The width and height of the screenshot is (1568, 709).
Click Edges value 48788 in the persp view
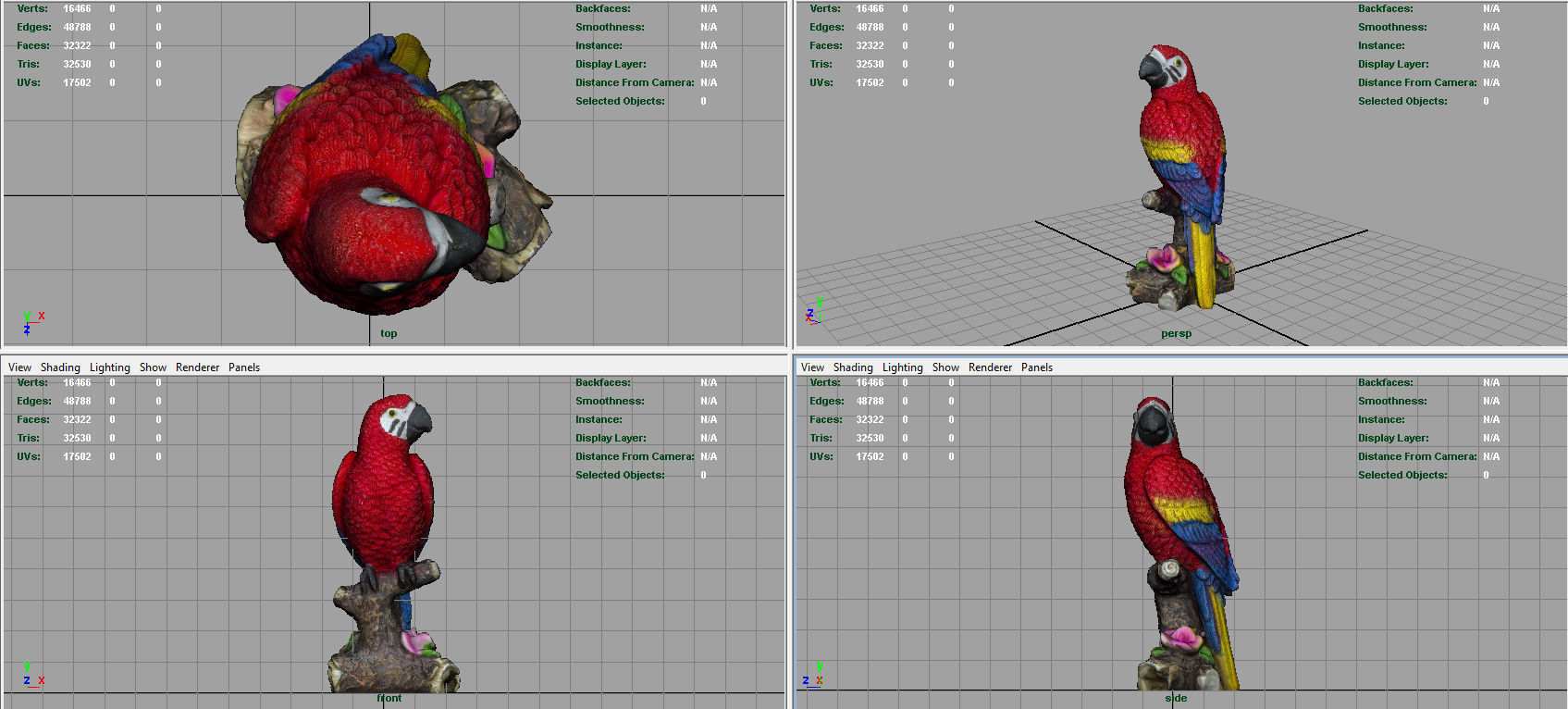click(x=870, y=27)
